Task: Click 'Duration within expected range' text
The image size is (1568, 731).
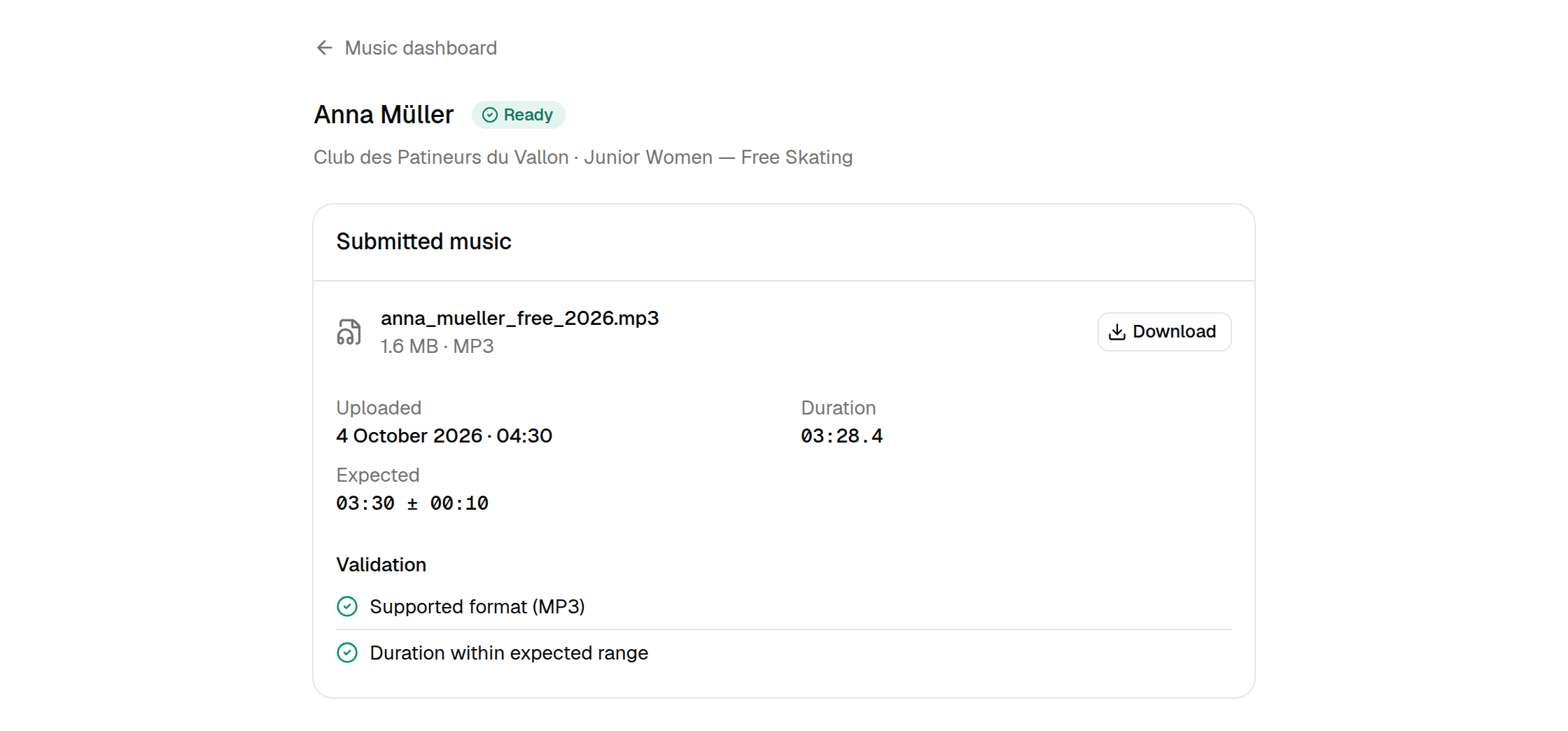Action: 509,653
